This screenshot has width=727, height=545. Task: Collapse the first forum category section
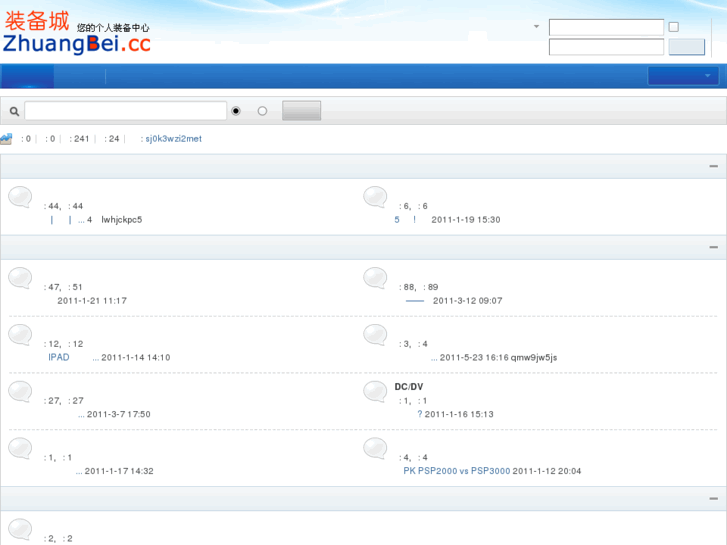click(714, 166)
